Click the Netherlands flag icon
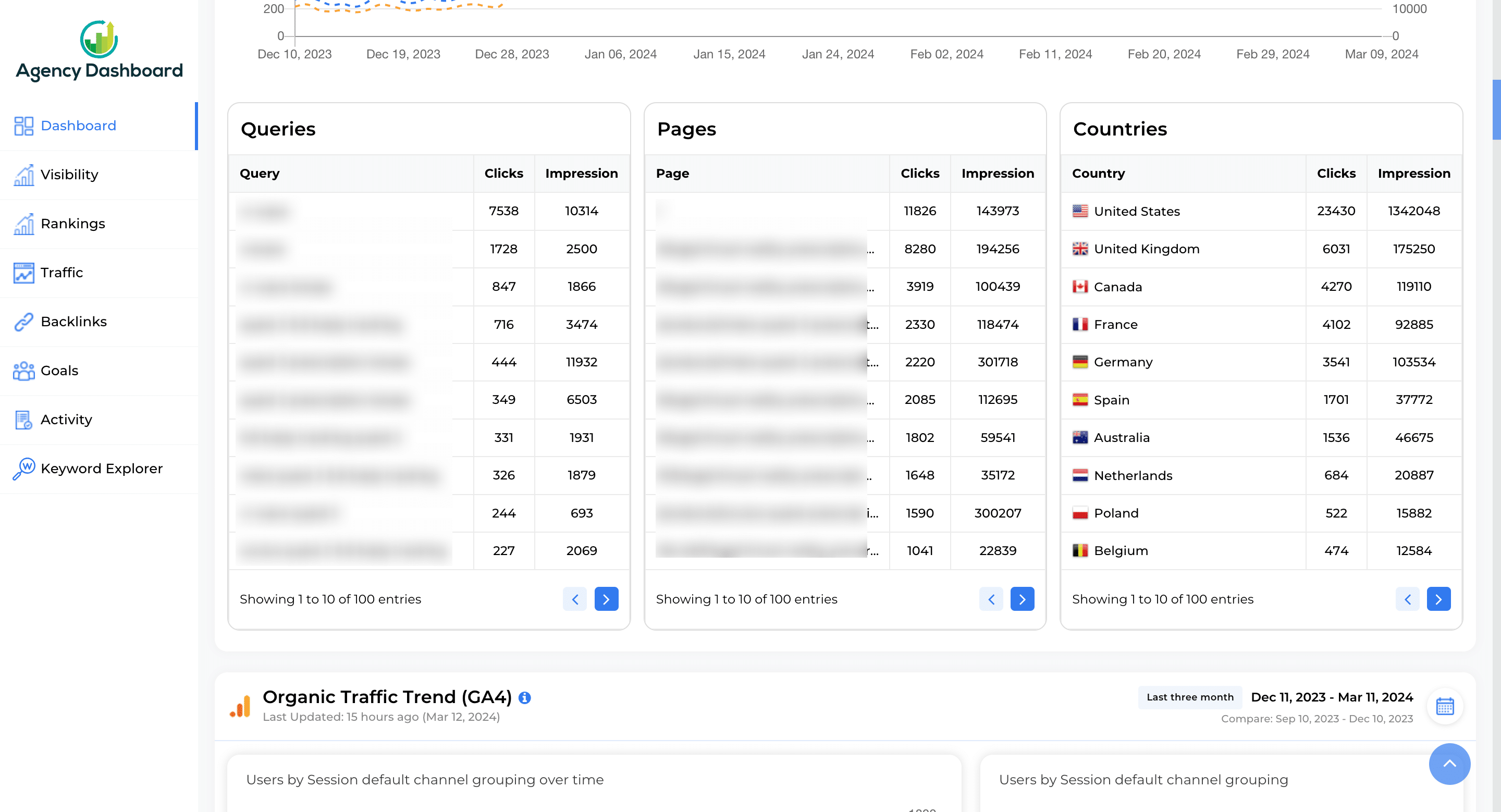1501x812 pixels. point(1080,475)
